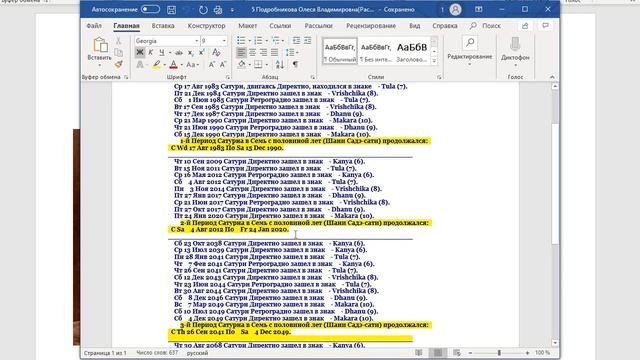The height and width of the screenshot is (360, 640).
Task: Toggle Center paragraph alignment
Action: pyautogui.click(x=252, y=52)
